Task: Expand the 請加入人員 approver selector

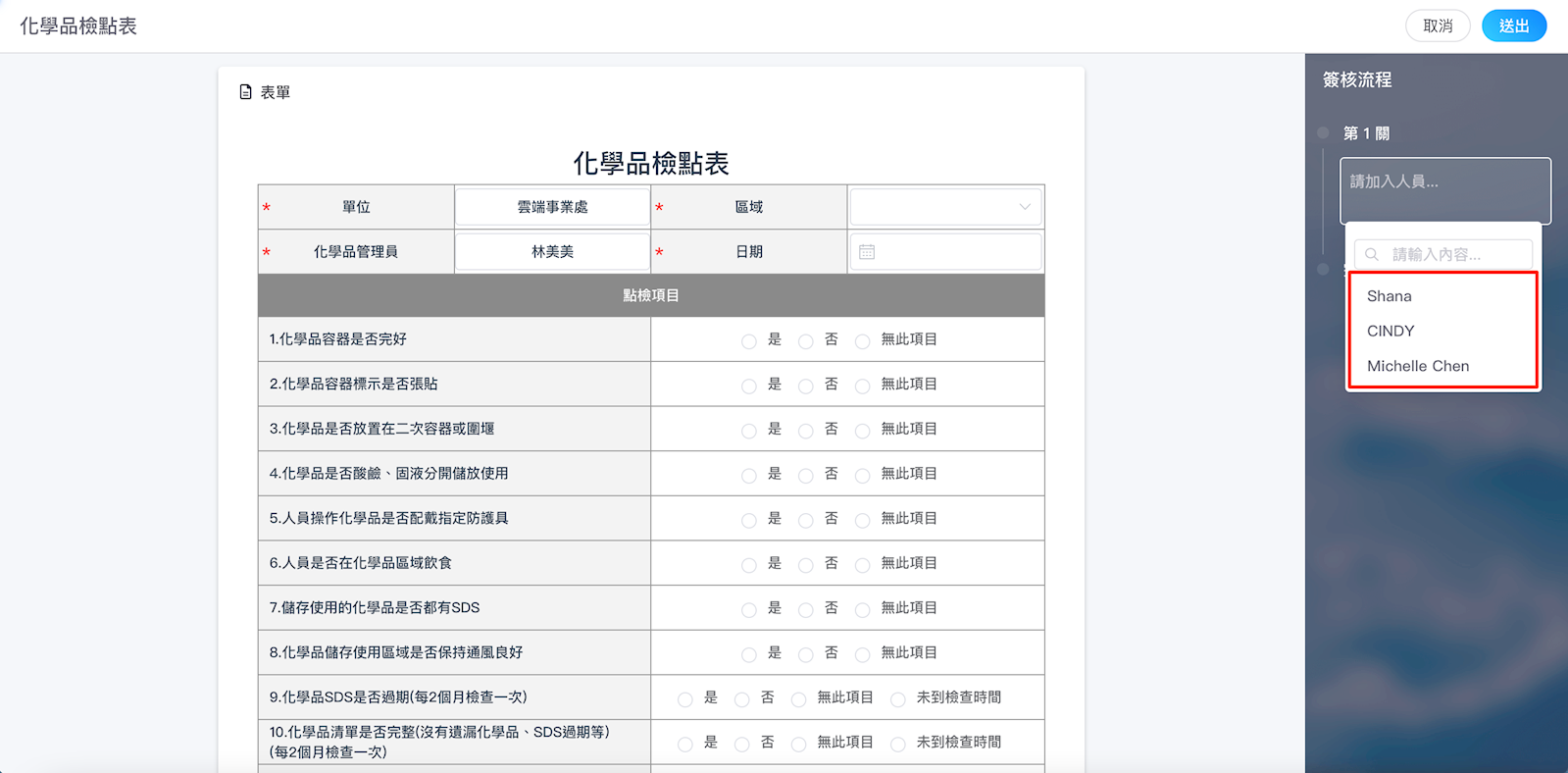Action: (1444, 190)
